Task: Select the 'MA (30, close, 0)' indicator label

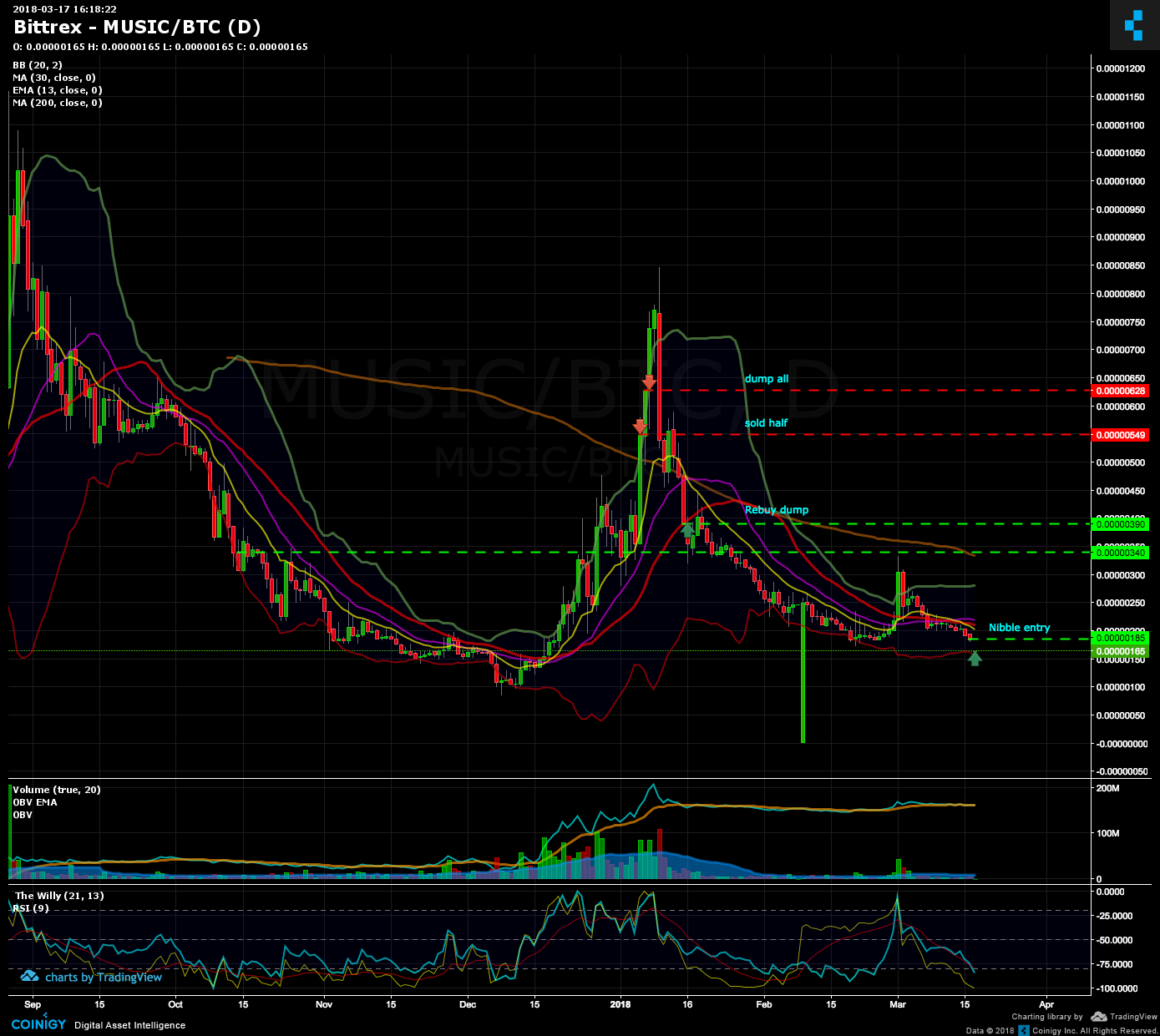Action: tap(53, 78)
